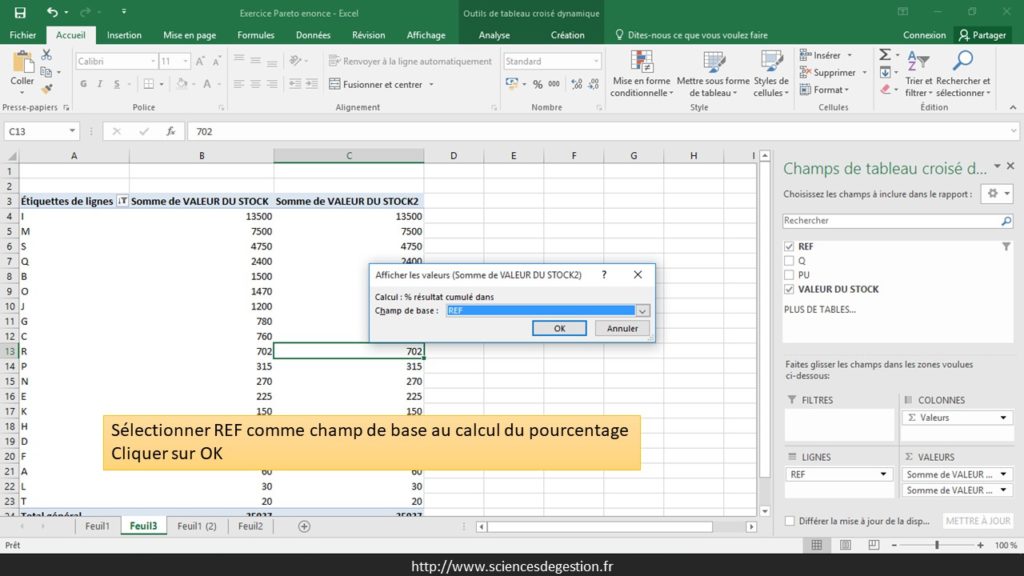Click Rechercher et sélectionner icon

[x=963, y=63]
